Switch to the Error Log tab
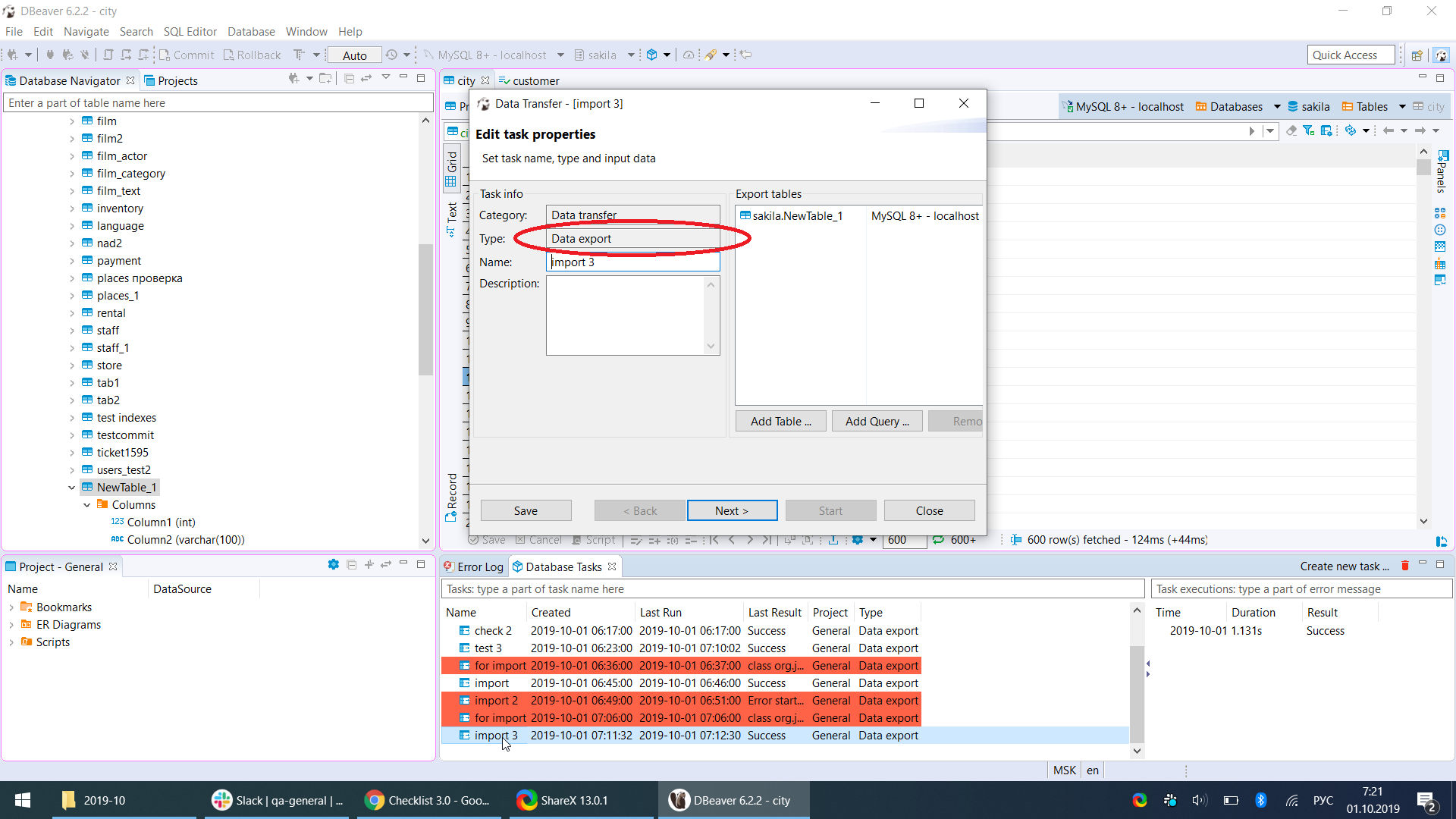1456x819 pixels. click(479, 566)
